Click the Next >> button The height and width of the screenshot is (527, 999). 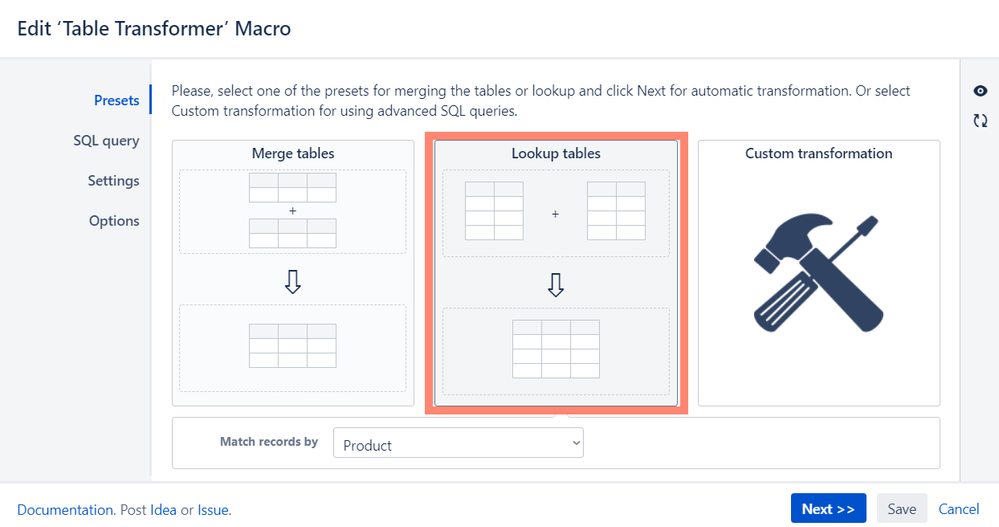(828, 509)
